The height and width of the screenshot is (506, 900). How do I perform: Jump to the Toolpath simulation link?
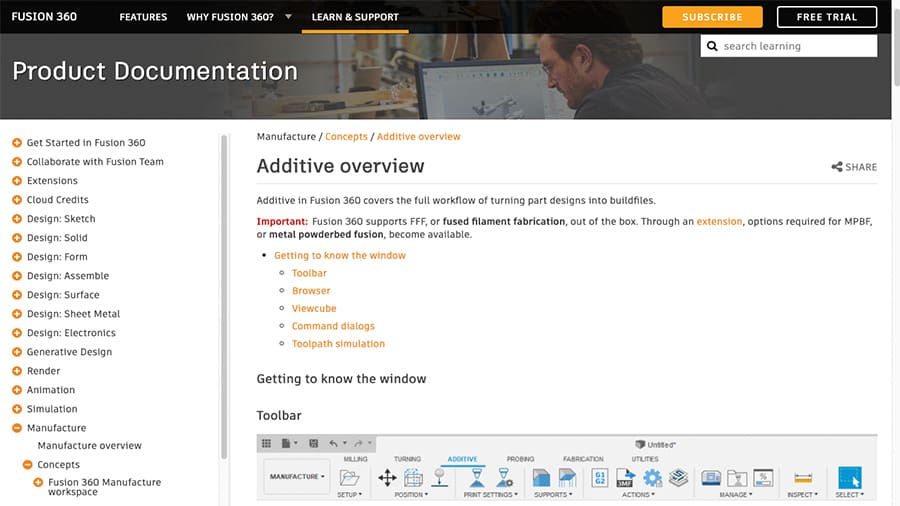pos(338,344)
